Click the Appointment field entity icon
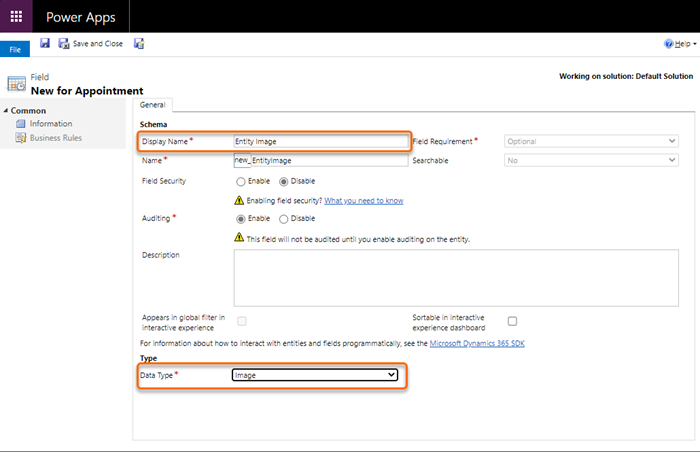The height and width of the screenshot is (452, 700). (17, 84)
